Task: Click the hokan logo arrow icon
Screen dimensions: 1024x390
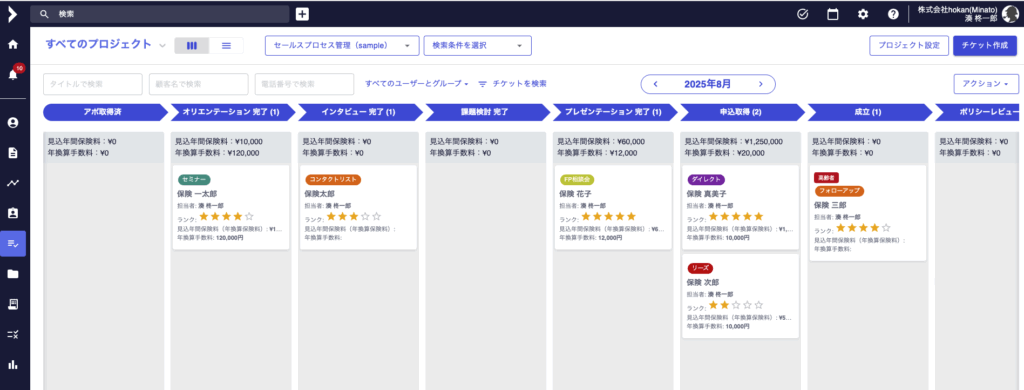Action: [12, 14]
